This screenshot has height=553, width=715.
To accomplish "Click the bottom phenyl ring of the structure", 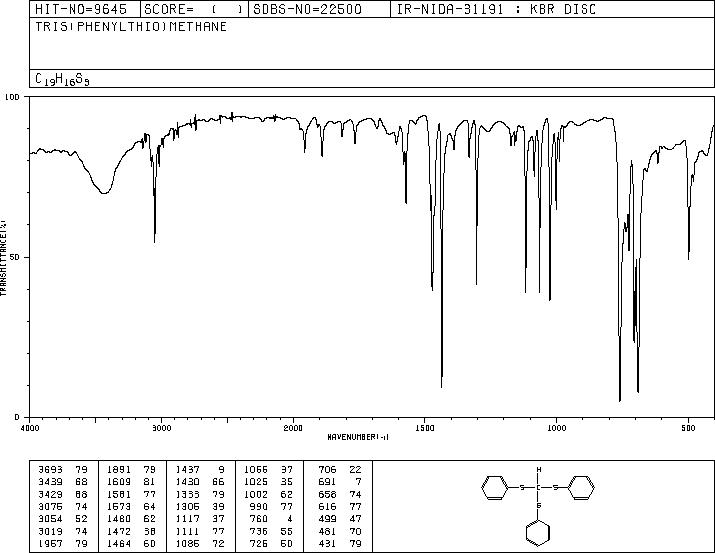I will tap(538, 532).
